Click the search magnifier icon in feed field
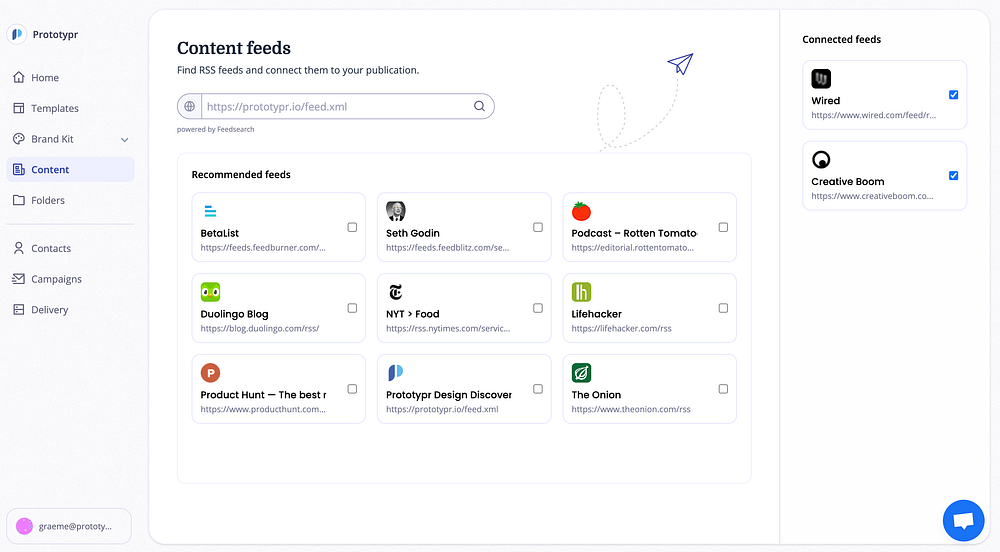Image resolution: width=1000 pixels, height=552 pixels. coord(479,106)
